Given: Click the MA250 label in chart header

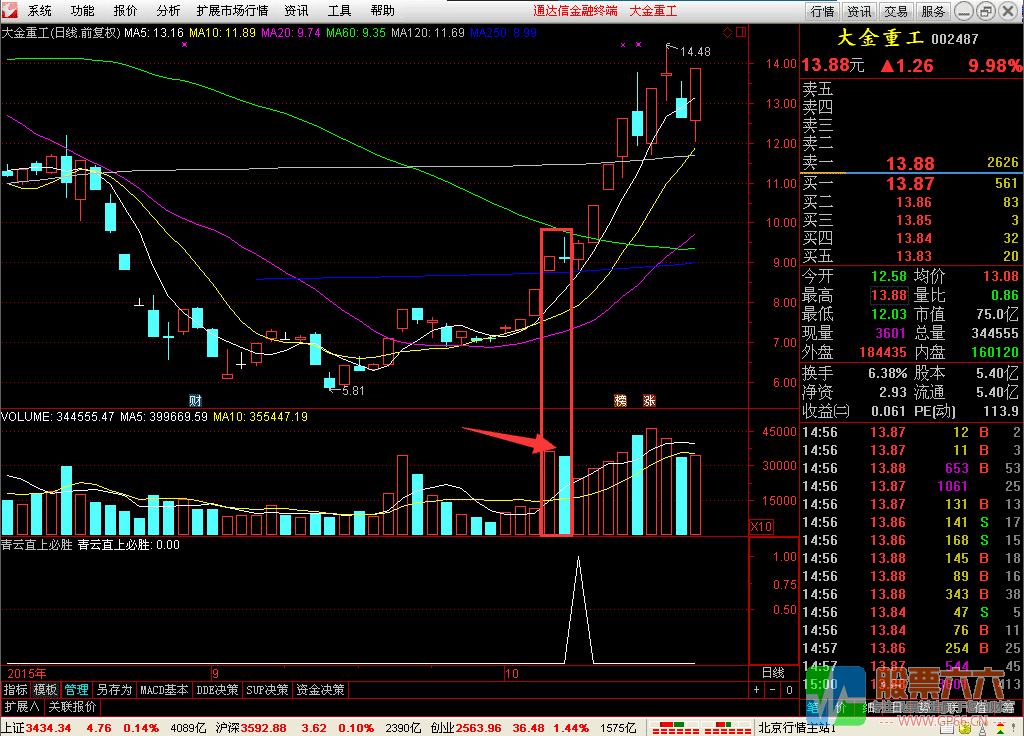Looking at the screenshot, I should tap(504, 33).
